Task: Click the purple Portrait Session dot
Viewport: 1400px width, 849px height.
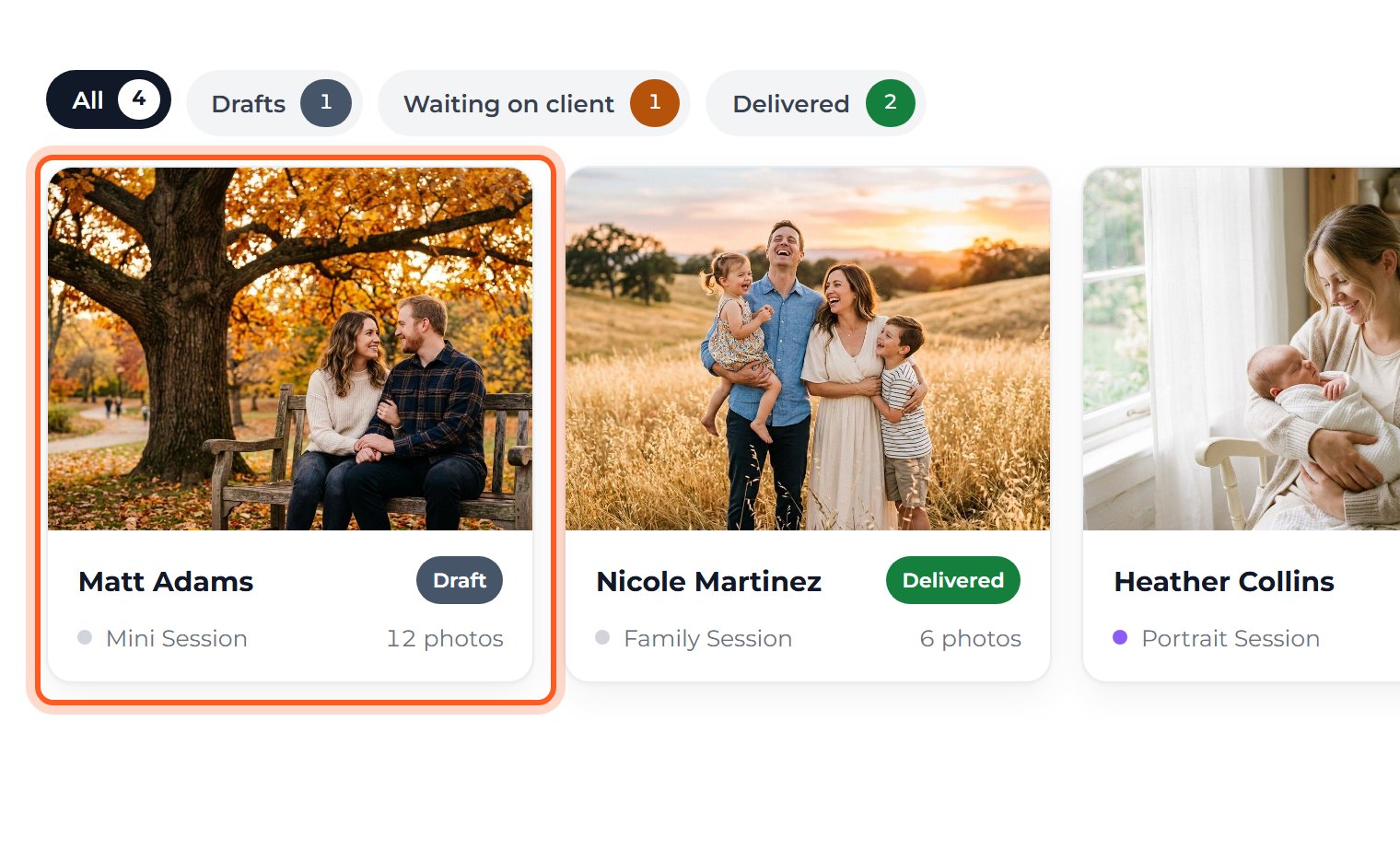Action: [x=1120, y=637]
